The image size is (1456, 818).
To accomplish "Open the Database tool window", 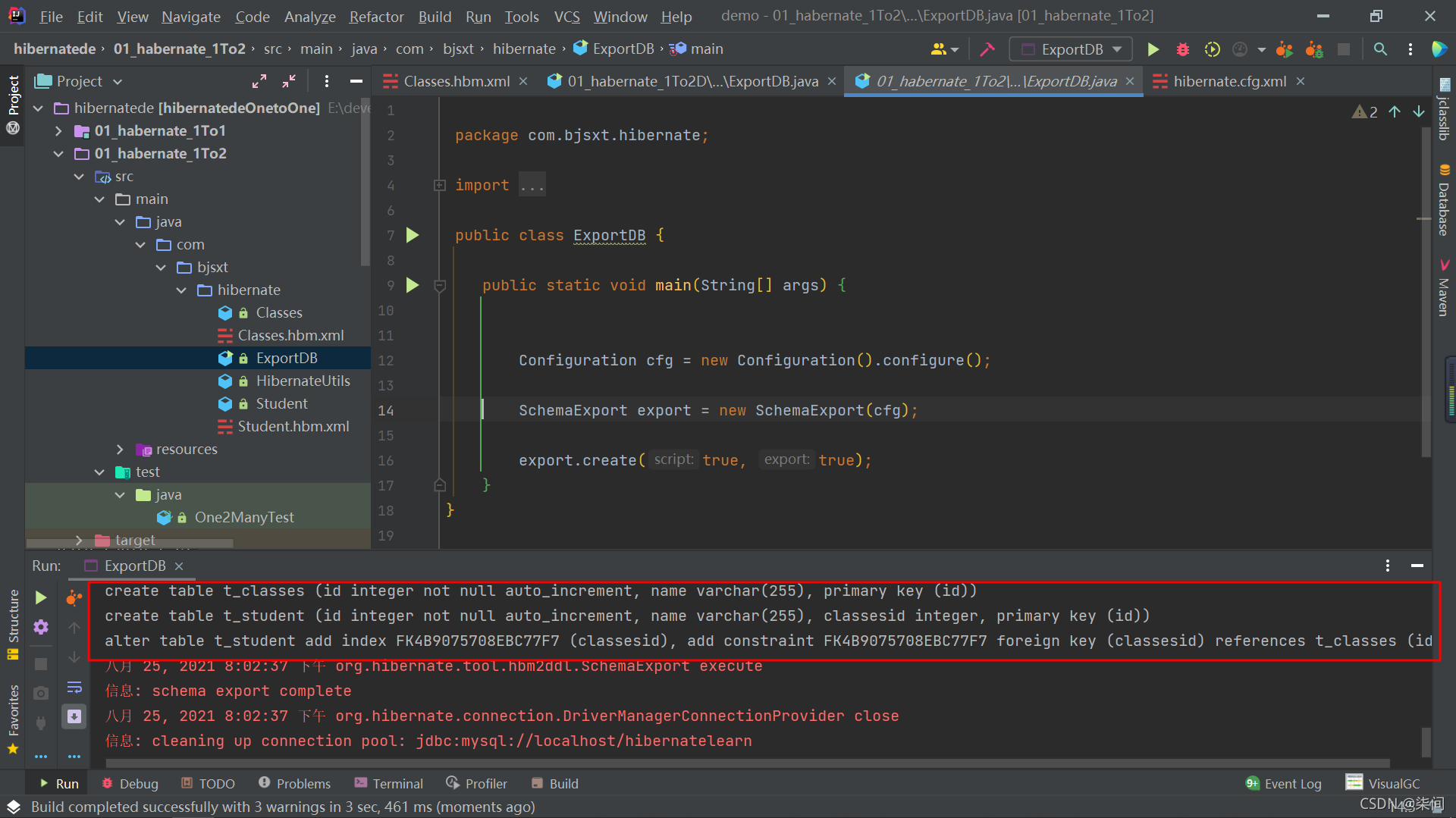I will [x=1444, y=200].
